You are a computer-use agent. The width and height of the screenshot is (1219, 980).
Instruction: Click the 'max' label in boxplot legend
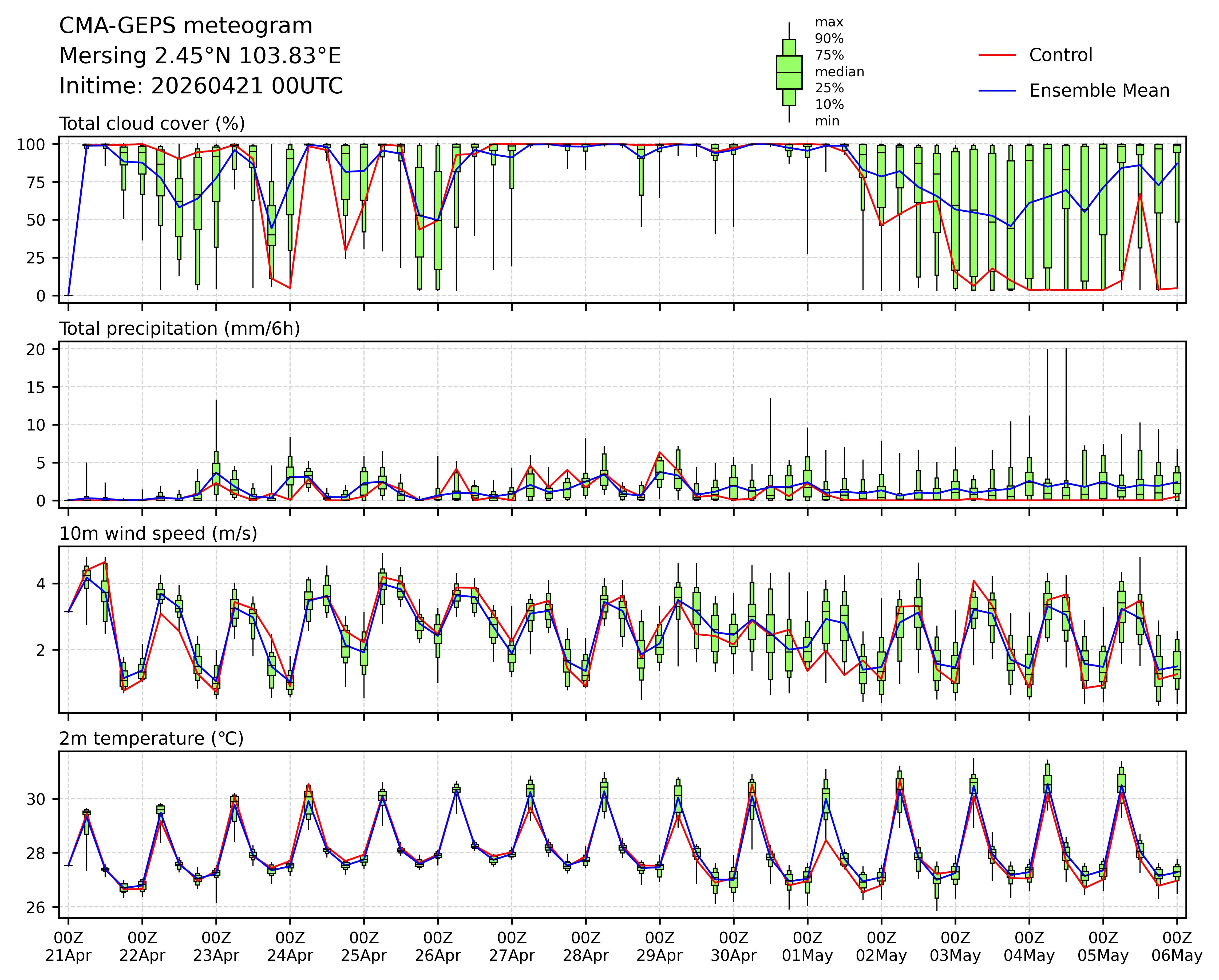point(829,23)
